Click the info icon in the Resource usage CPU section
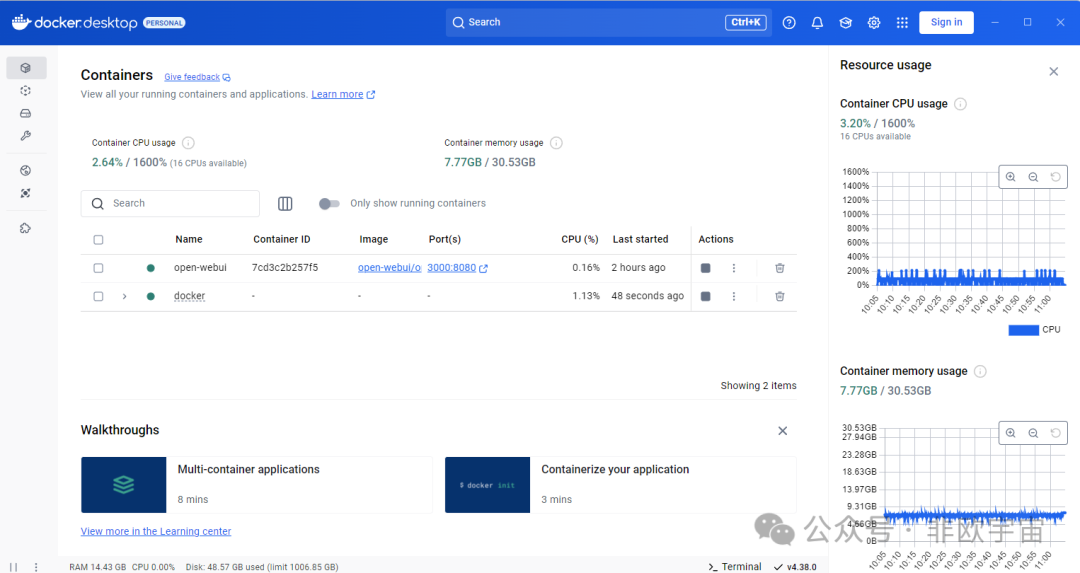 pos(960,104)
